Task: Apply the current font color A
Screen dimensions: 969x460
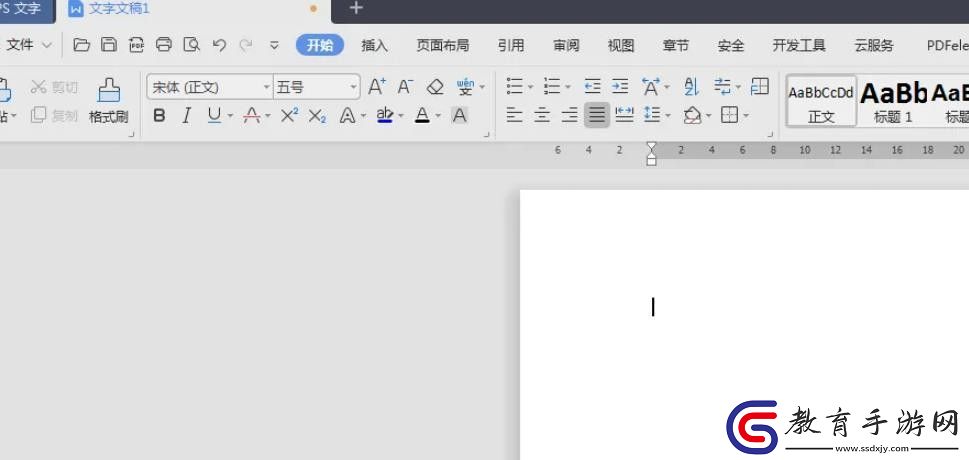Action: pos(422,115)
